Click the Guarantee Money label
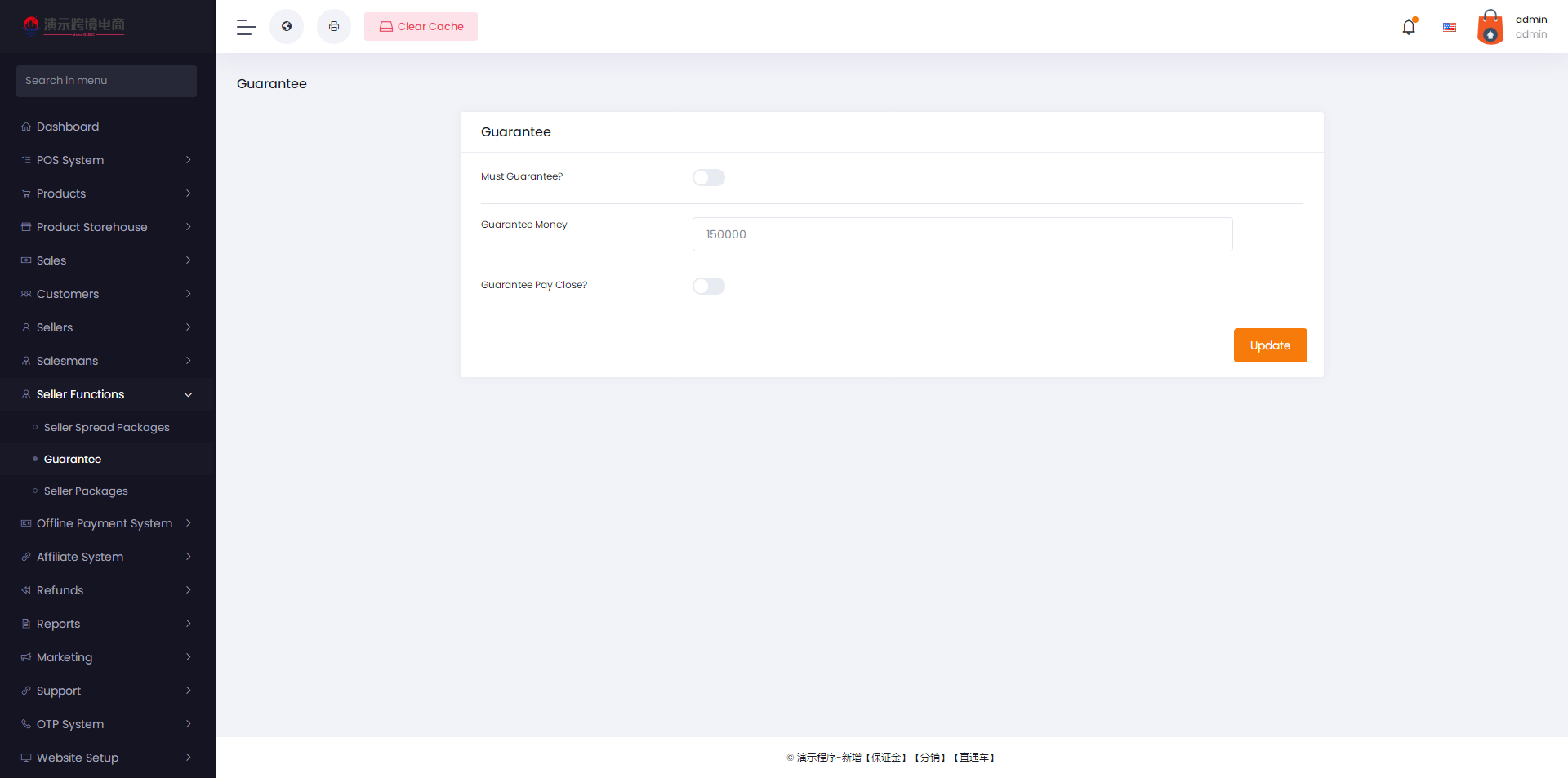The height and width of the screenshot is (778, 1568). [524, 225]
